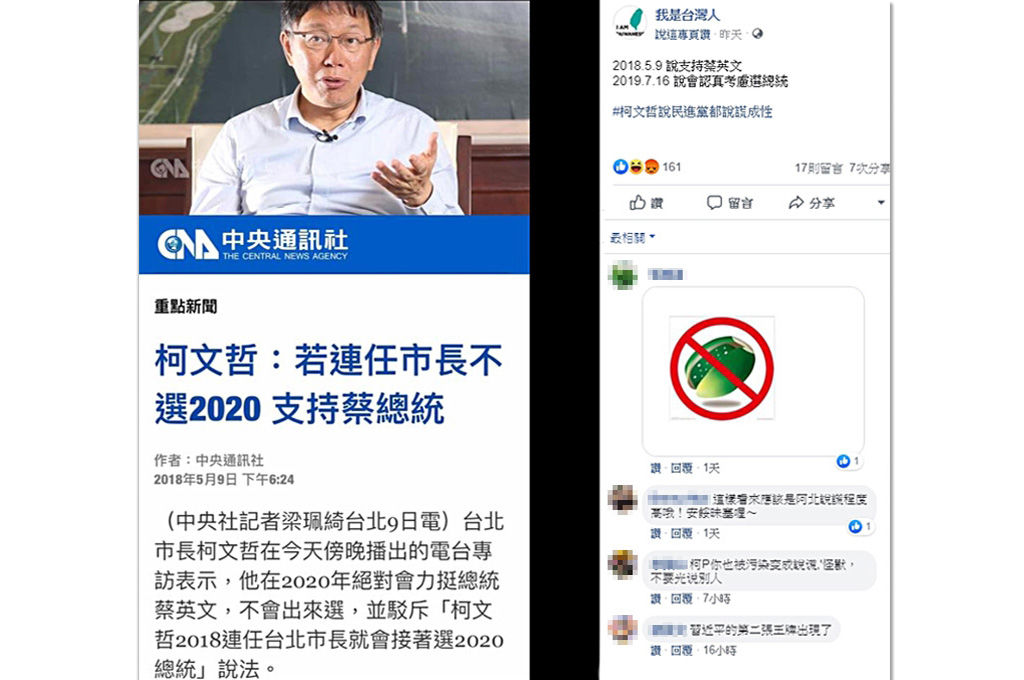1024x680 pixels.
Task: Click 說這專頁讚 to like the page
Action: [682, 34]
